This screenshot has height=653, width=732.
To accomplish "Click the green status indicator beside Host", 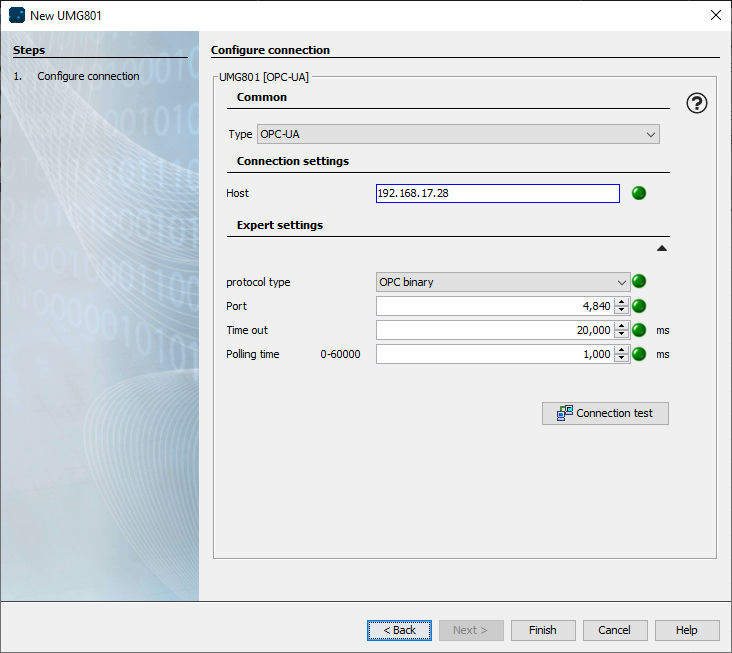I will pos(639,193).
